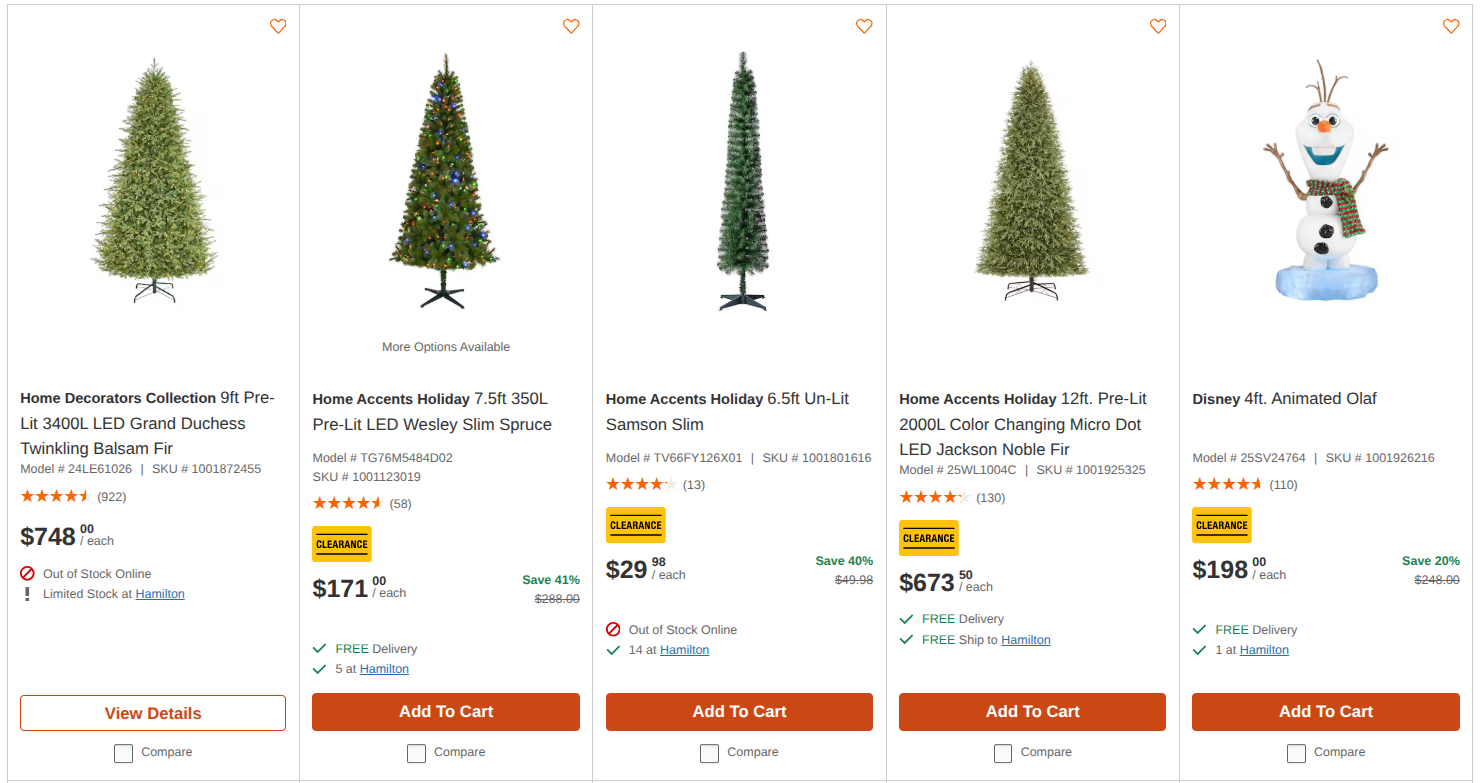Click the CLEARANCE badge on the Wesley Slim Spruce
The height and width of the screenshot is (783, 1484).
[341, 544]
